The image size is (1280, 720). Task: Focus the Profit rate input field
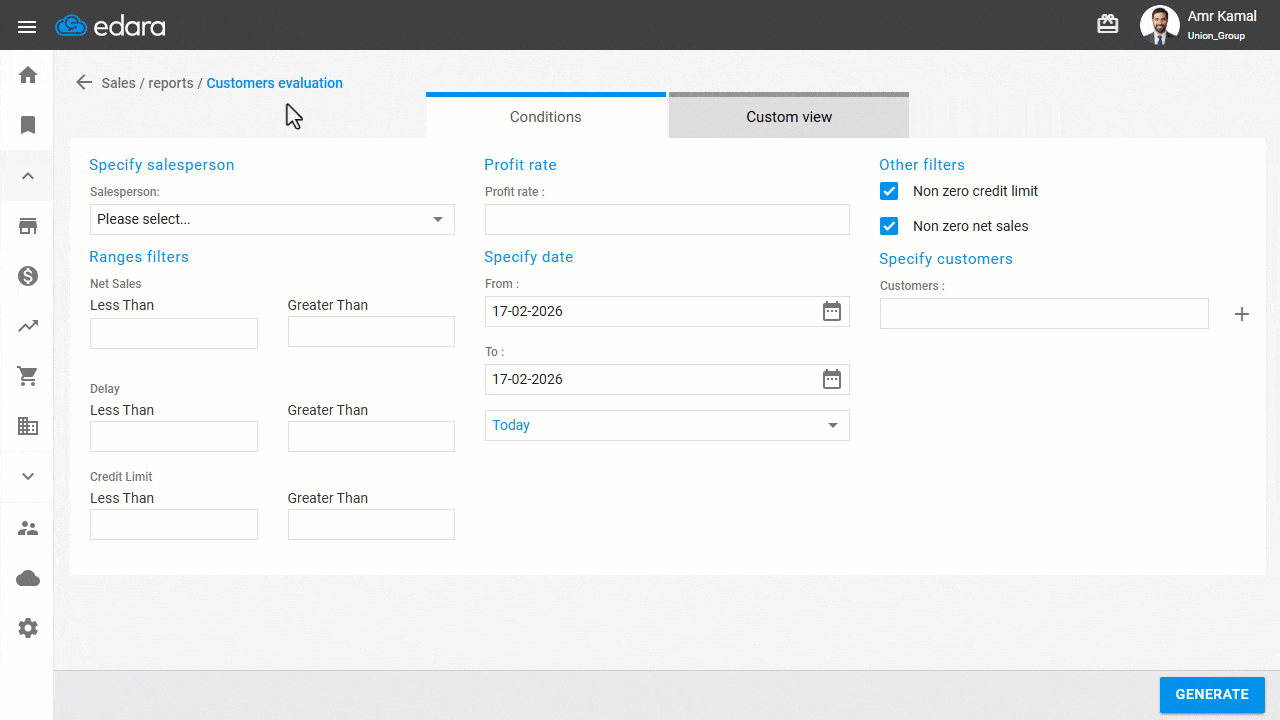click(667, 219)
